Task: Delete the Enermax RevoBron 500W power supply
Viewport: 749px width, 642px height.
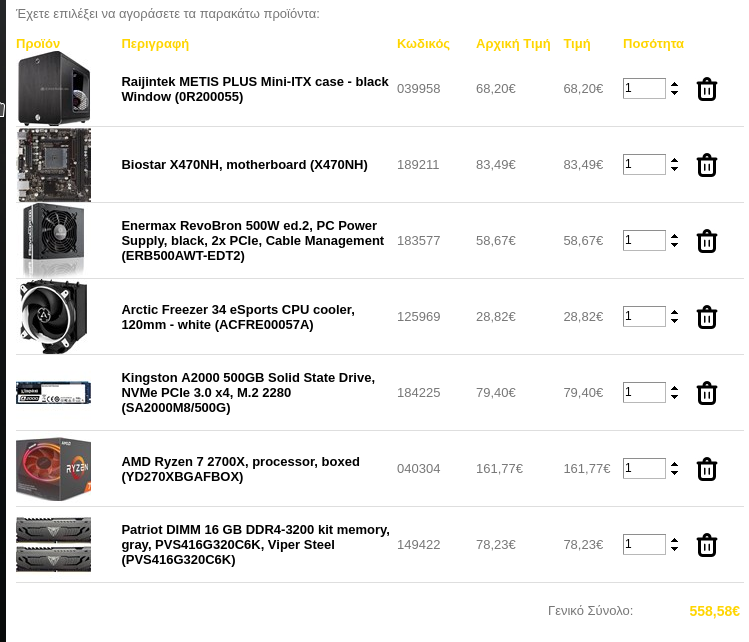Action: click(706, 241)
